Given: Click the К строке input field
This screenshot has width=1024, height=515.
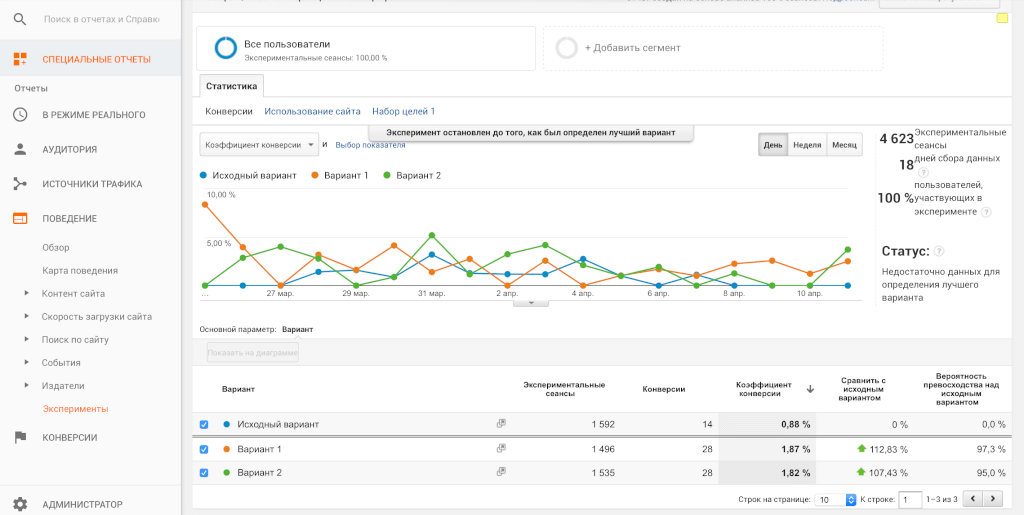Looking at the screenshot, I should pyautogui.click(x=909, y=499).
